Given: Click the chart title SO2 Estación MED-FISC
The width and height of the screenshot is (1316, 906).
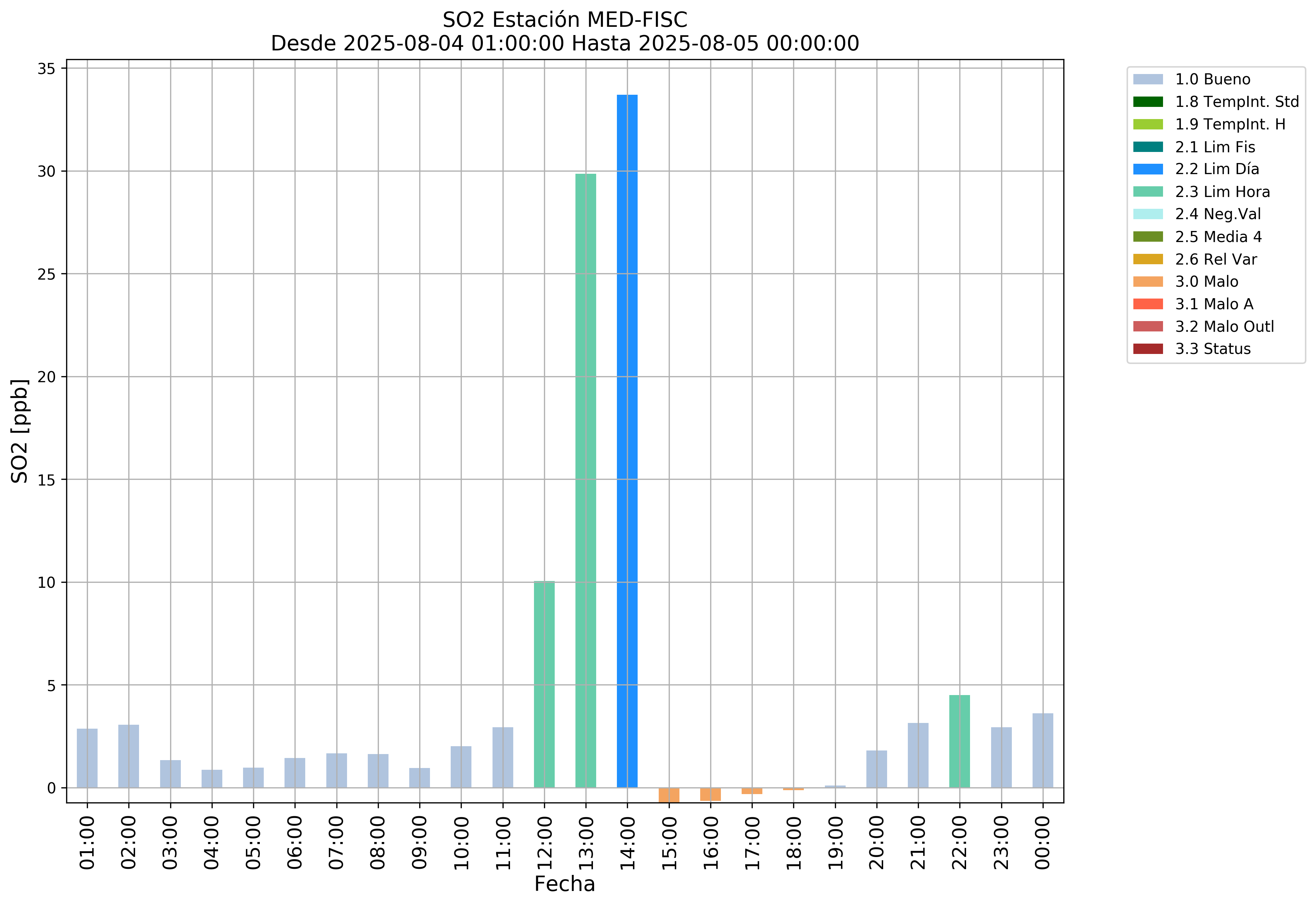Looking at the screenshot, I should coord(565,20).
